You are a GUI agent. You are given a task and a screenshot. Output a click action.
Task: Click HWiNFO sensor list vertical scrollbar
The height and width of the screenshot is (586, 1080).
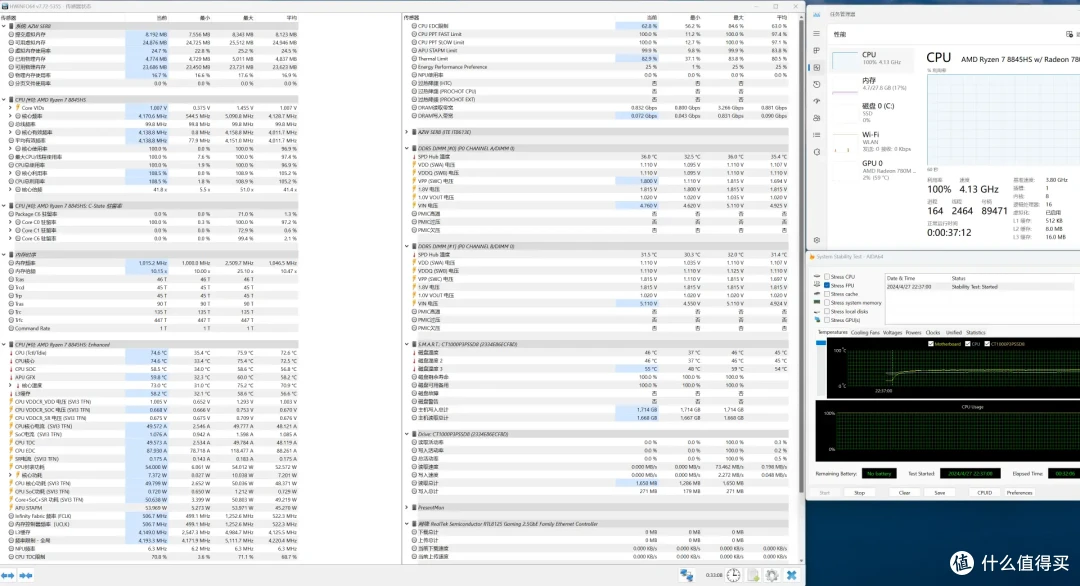[x=801, y=255]
